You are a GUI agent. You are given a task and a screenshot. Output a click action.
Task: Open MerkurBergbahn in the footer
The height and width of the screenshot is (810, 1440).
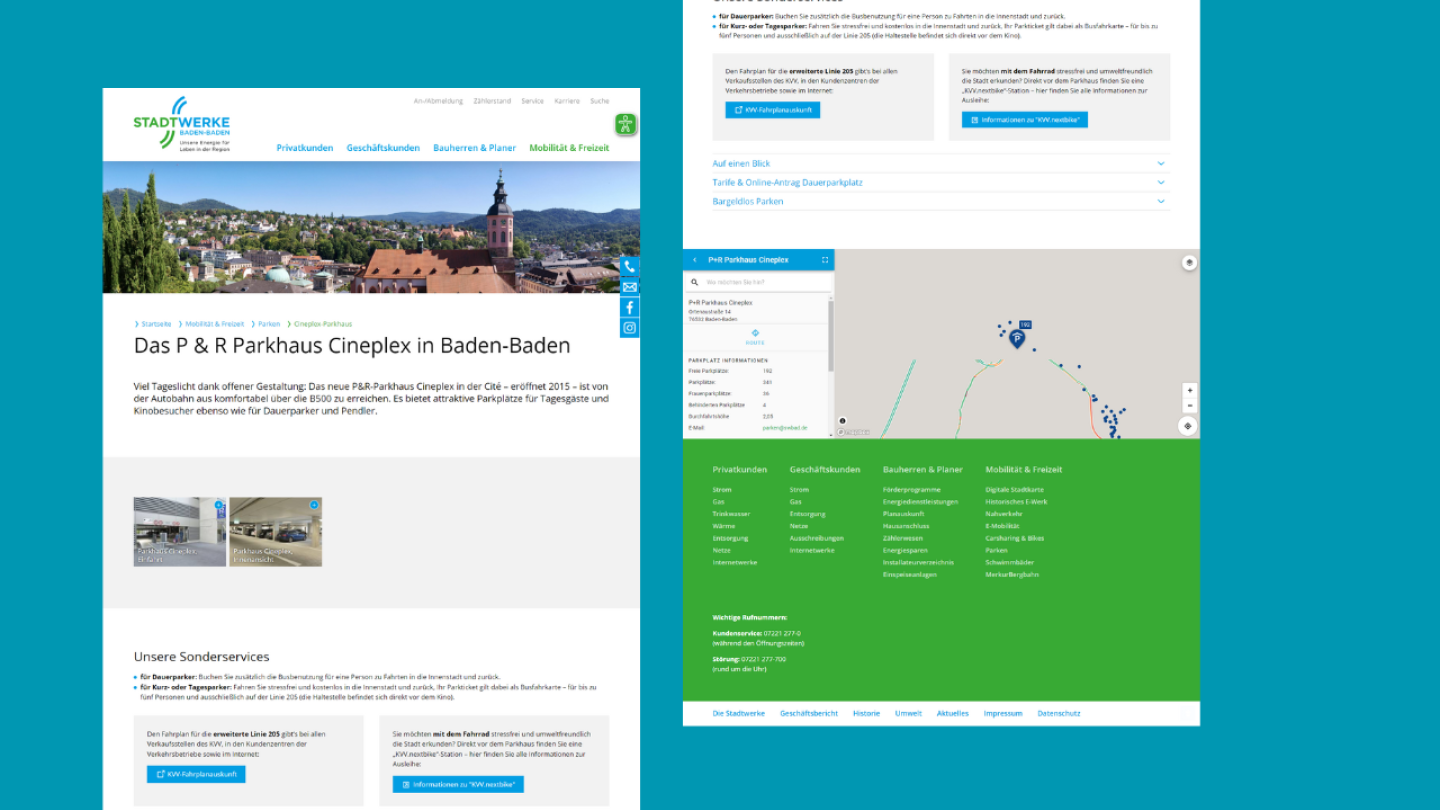coord(1012,574)
